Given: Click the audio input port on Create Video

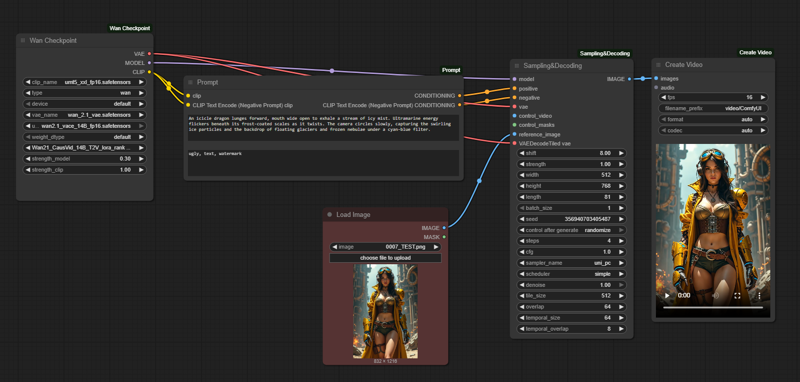Looking at the screenshot, I should click(x=656, y=88).
